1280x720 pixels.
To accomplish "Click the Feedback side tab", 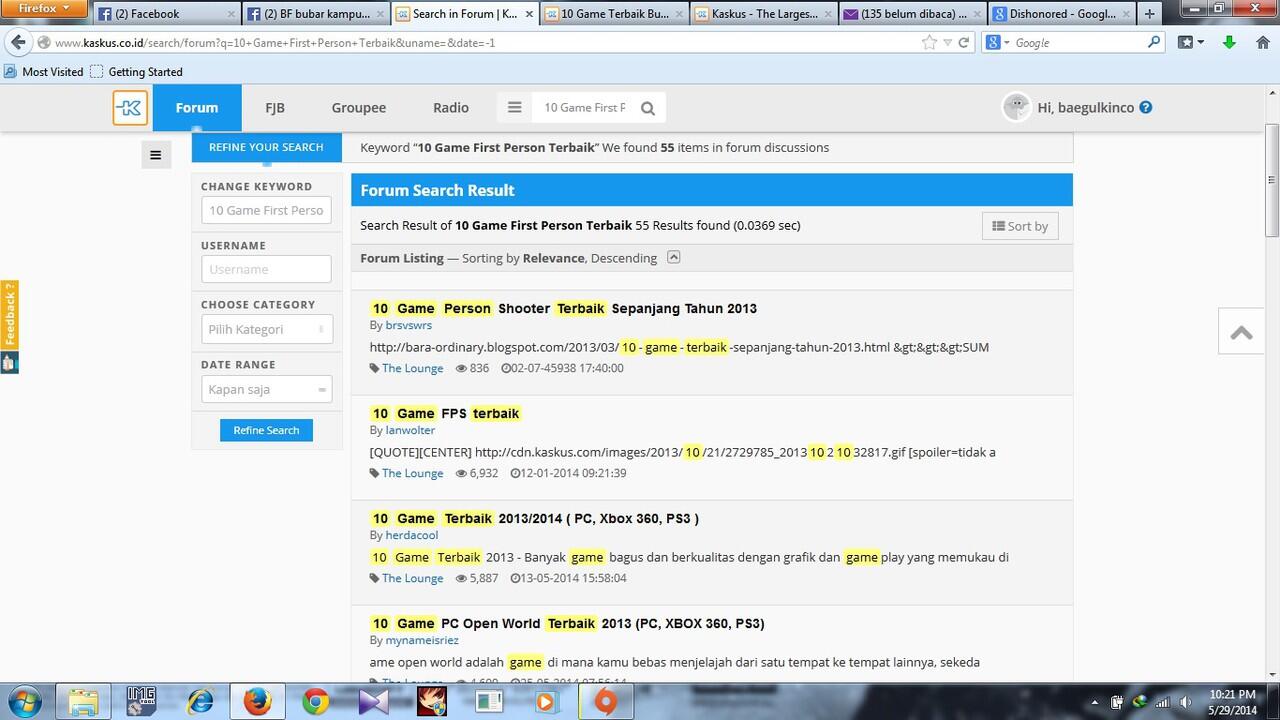I will (x=9, y=315).
